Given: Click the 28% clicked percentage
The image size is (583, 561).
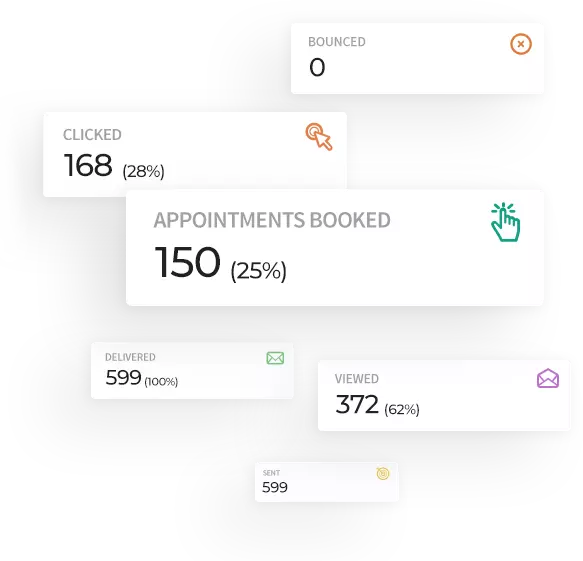Looking at the screenshot, I should pyautogui.click(x=143, y=171).
